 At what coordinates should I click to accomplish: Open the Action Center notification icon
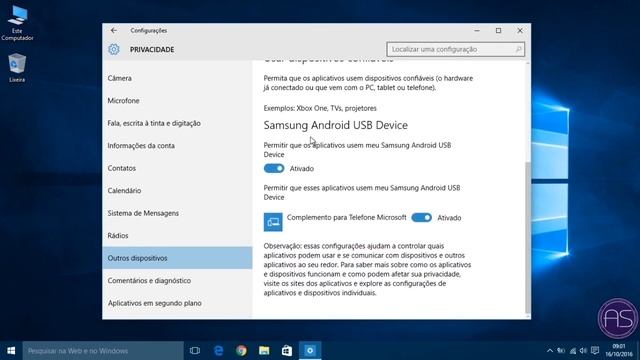click(595, 351)
